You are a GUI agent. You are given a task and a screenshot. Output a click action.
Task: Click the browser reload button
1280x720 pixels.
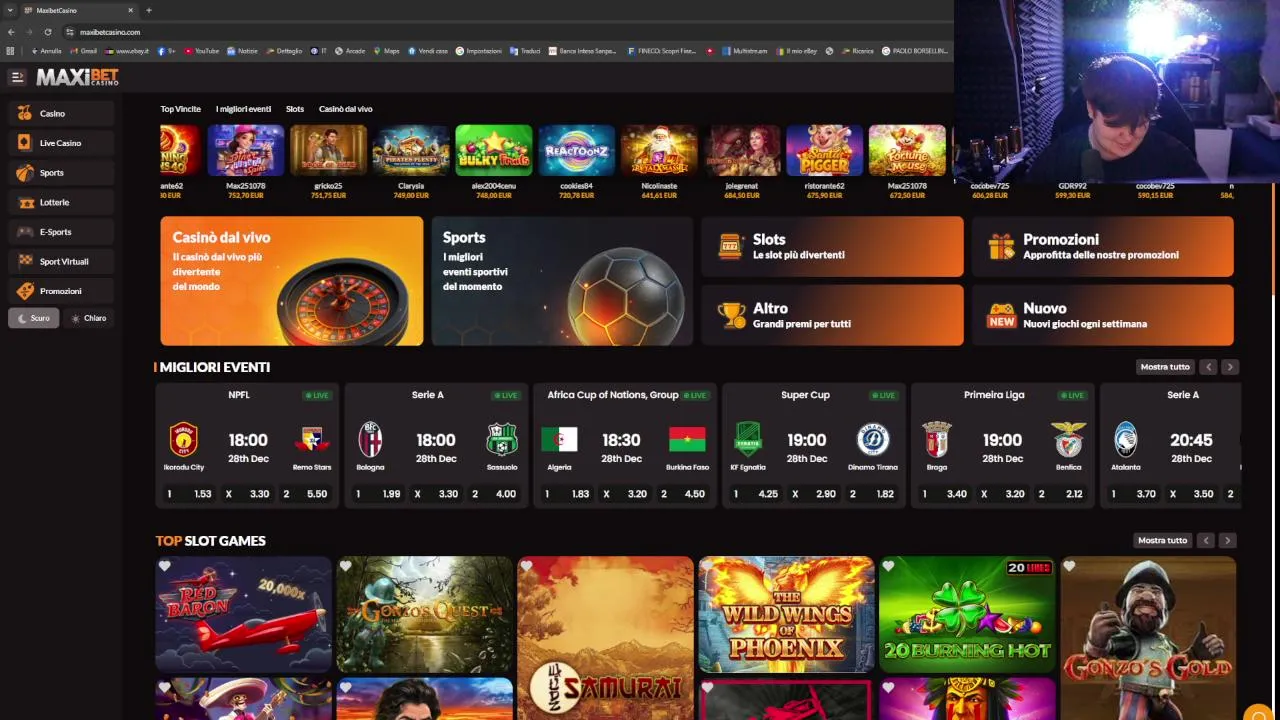(47, 32)
